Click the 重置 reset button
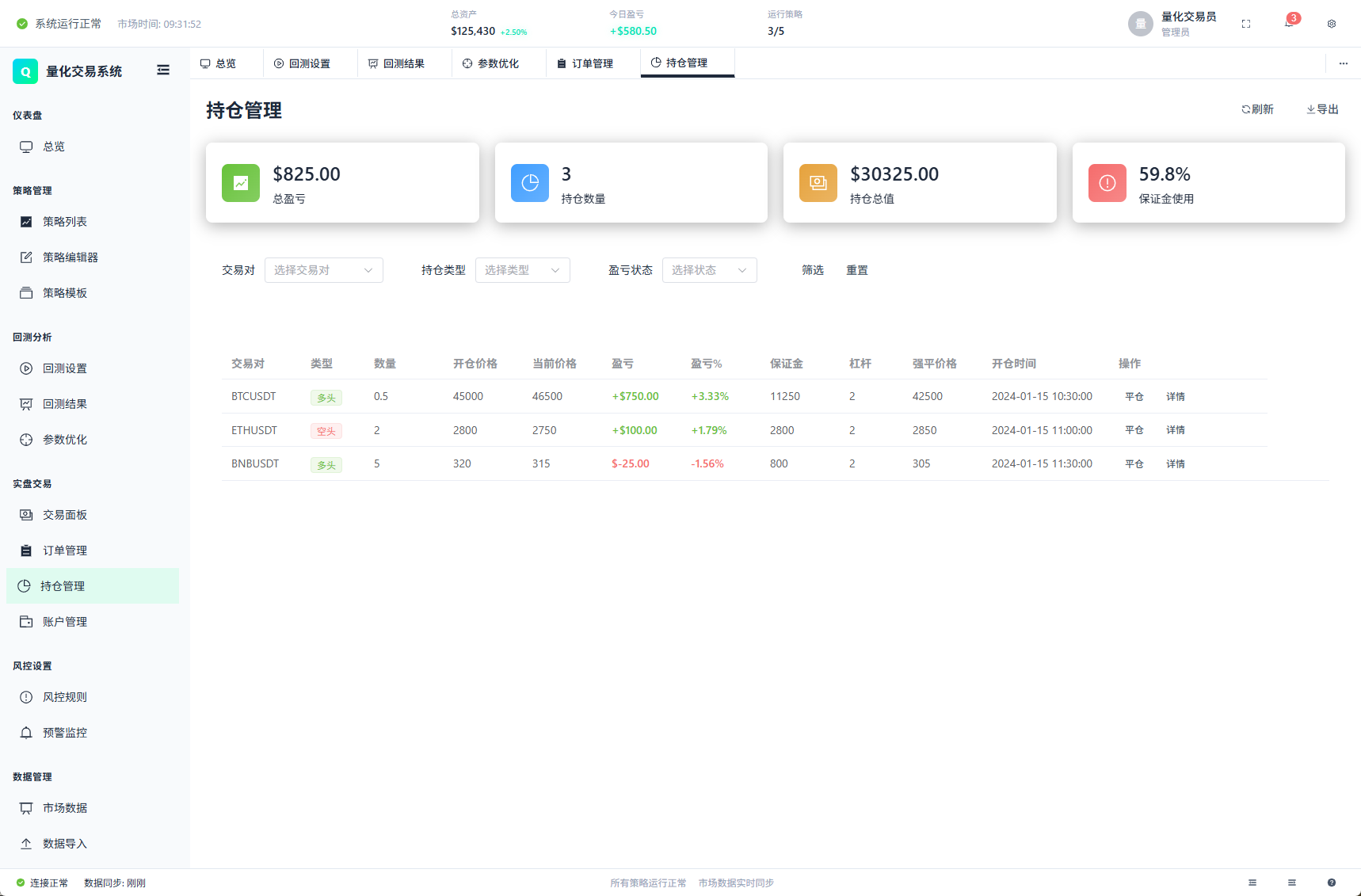 (x=857, y=270)
